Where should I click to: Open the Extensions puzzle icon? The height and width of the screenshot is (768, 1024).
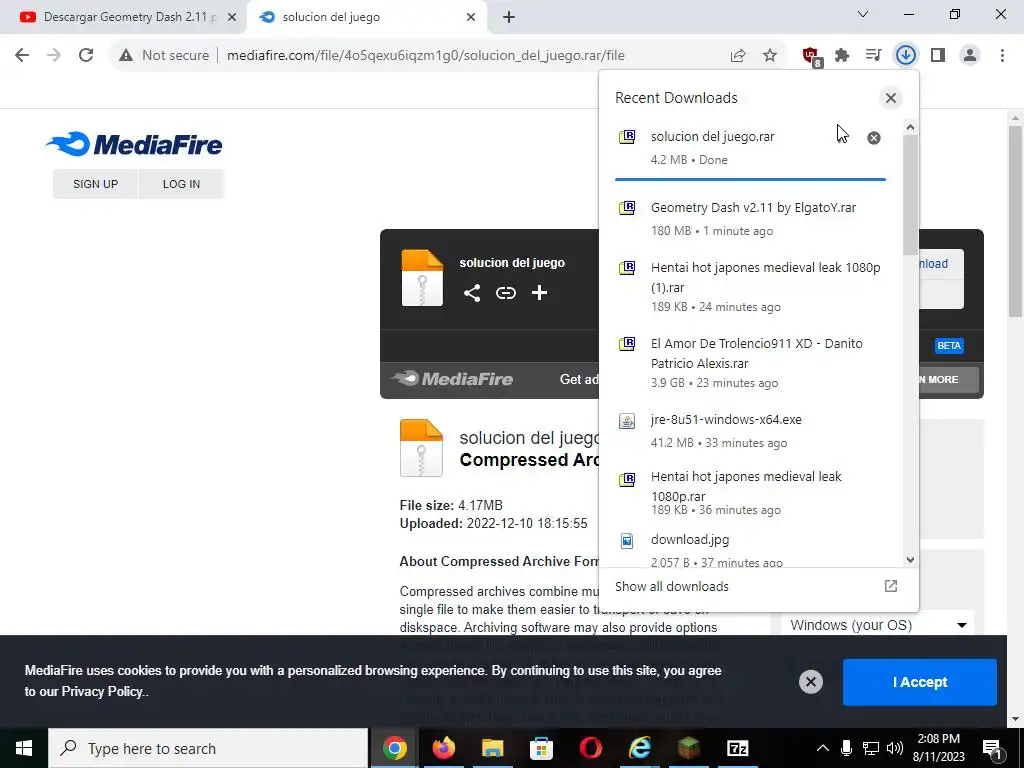coord(842,56)
